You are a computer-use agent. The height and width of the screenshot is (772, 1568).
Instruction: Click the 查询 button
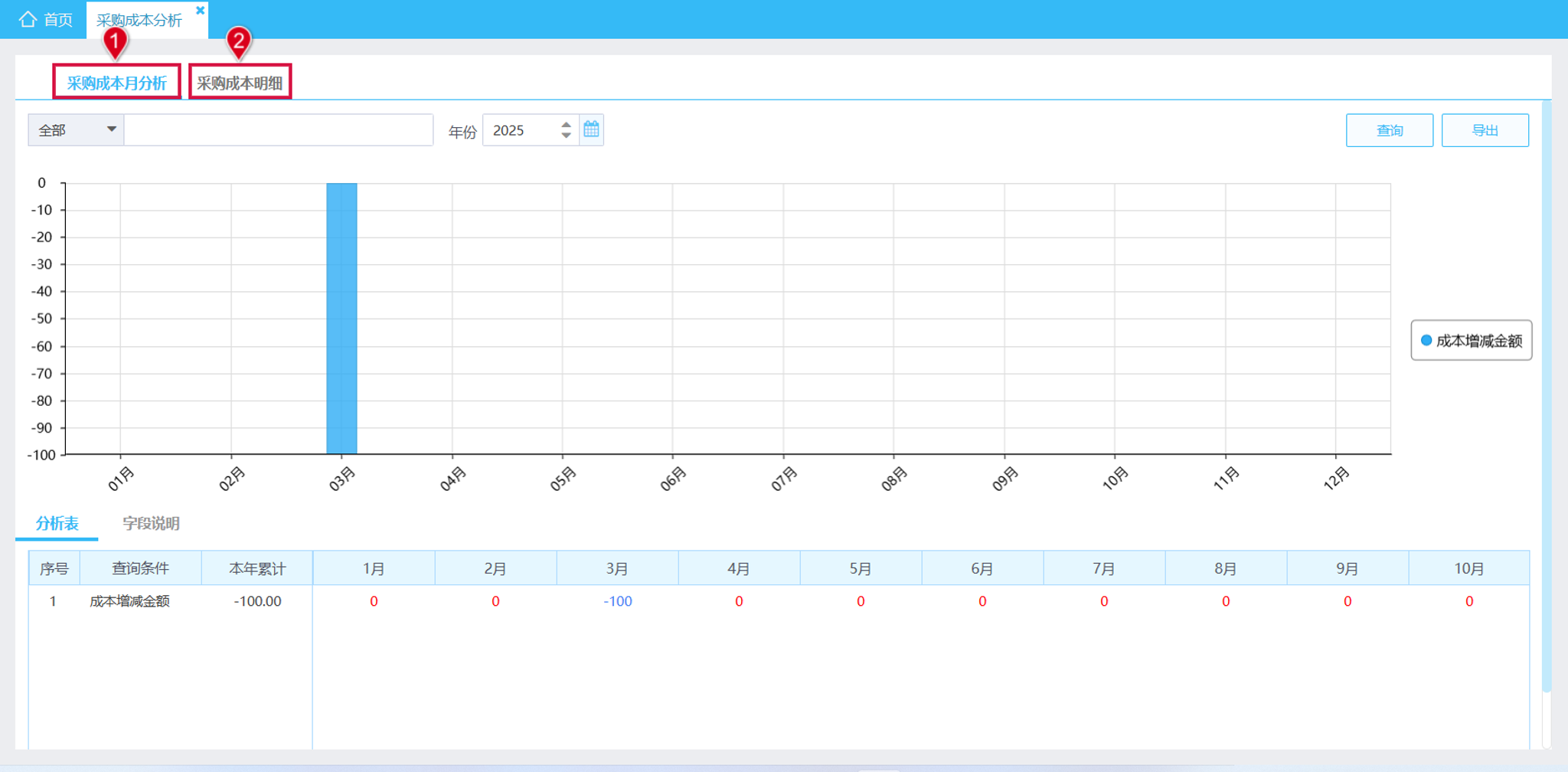(1389, 130)
